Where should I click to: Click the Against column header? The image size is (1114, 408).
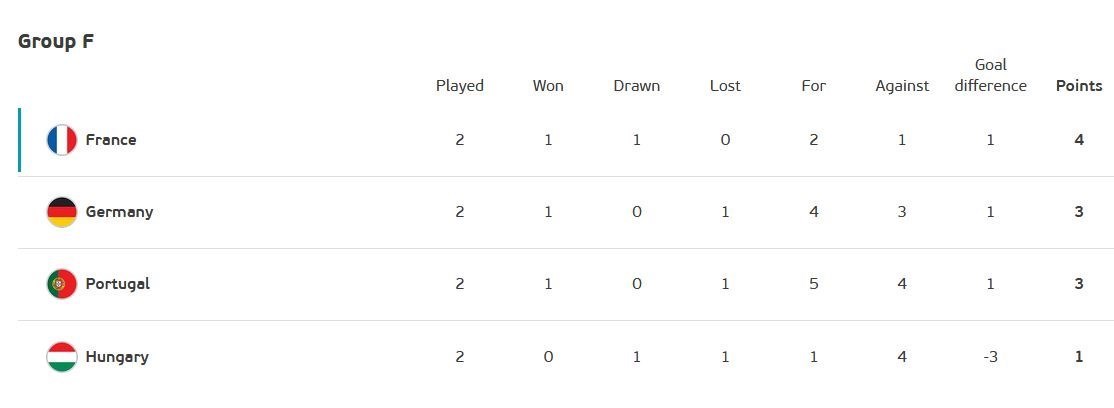(902, 86)
